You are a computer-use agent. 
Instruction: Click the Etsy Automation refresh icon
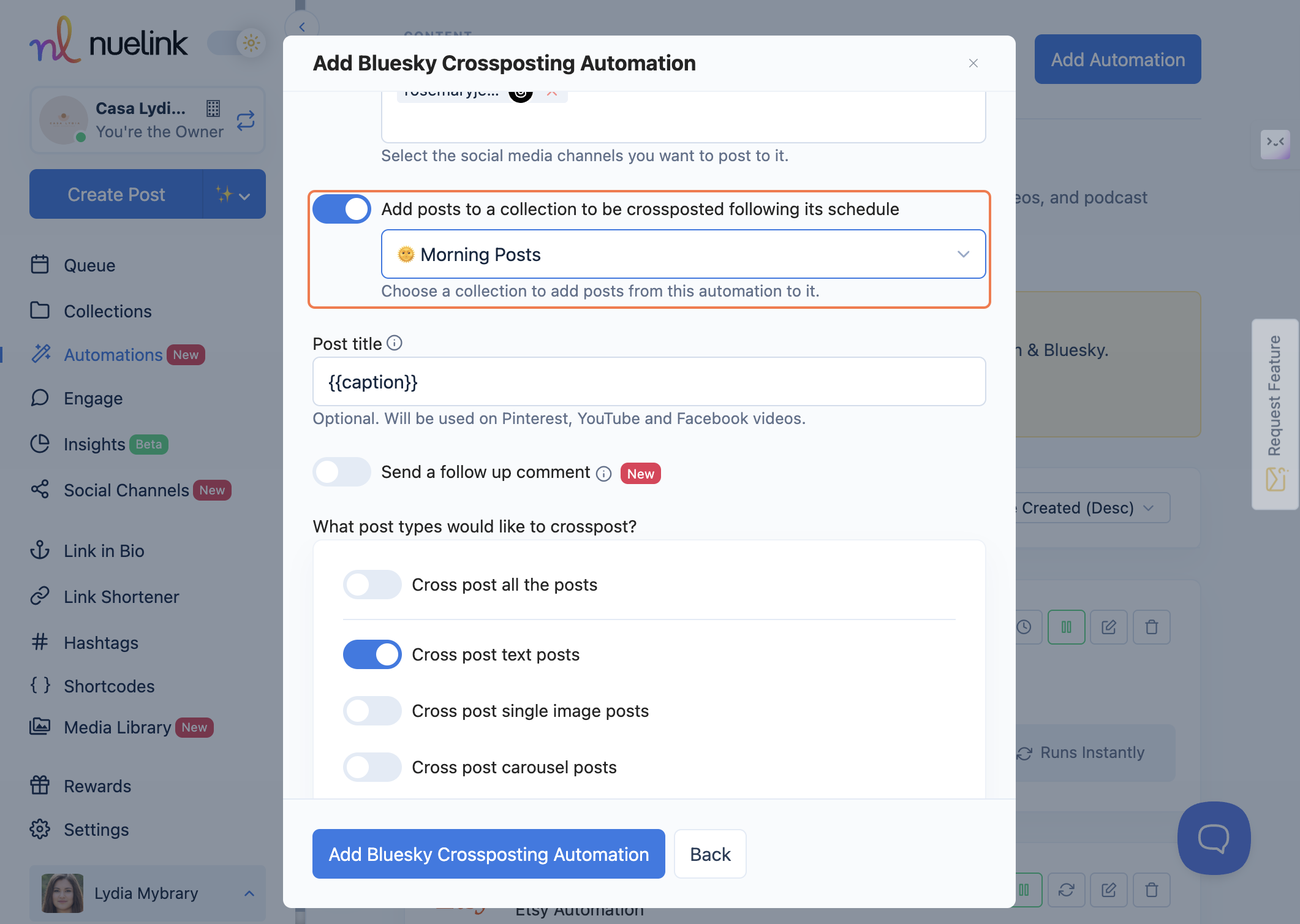tap(1066, 890)
